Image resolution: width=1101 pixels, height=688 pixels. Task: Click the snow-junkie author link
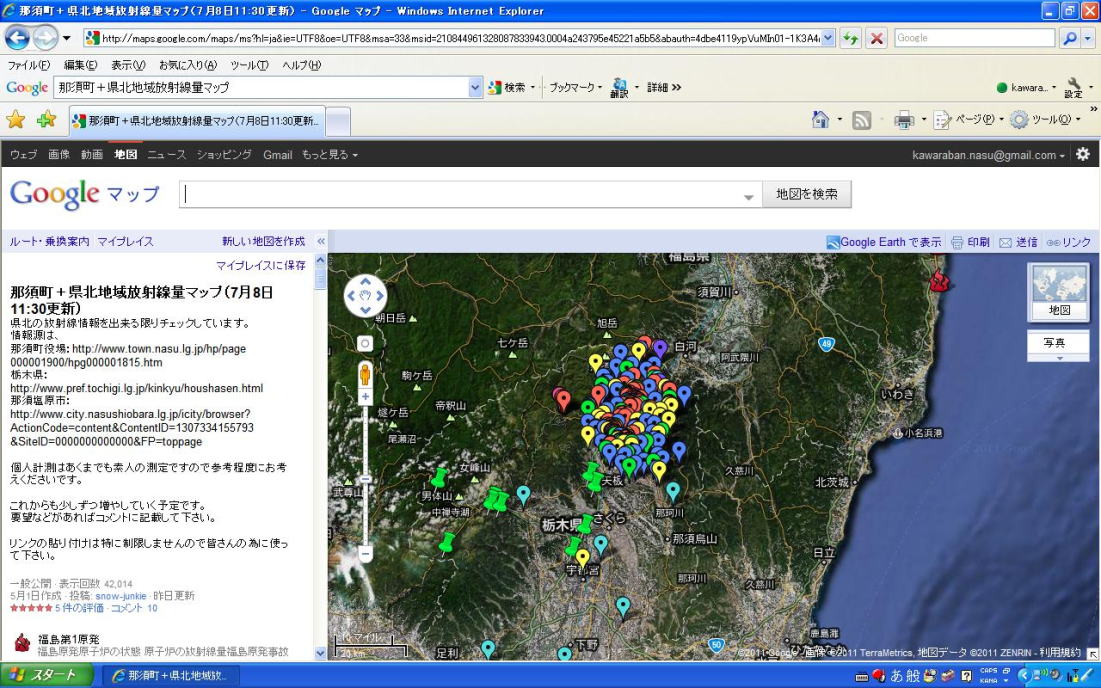[121, 596]
